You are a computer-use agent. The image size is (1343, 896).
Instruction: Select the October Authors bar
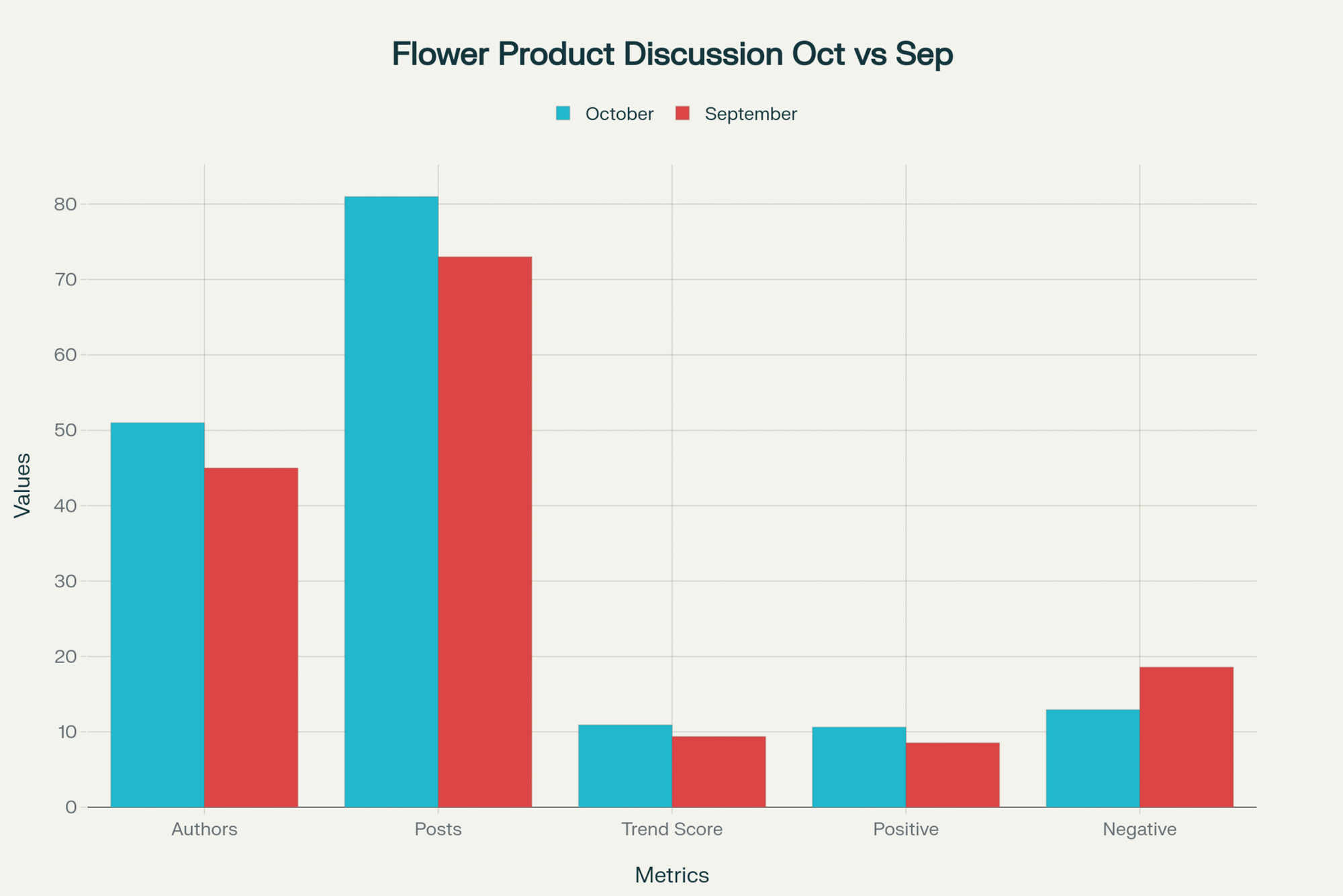[157, 614]
